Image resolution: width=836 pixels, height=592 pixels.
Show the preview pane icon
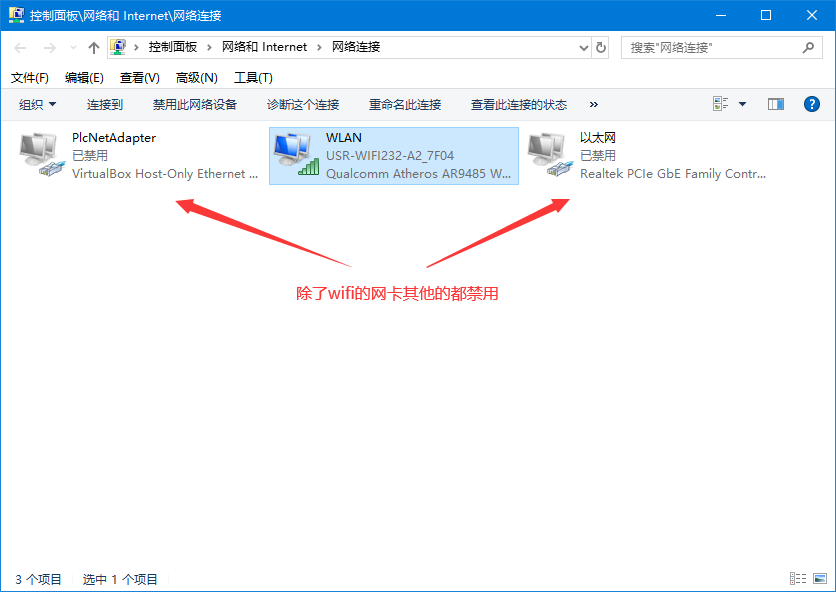pyautogui.click(x=776, y=104)
